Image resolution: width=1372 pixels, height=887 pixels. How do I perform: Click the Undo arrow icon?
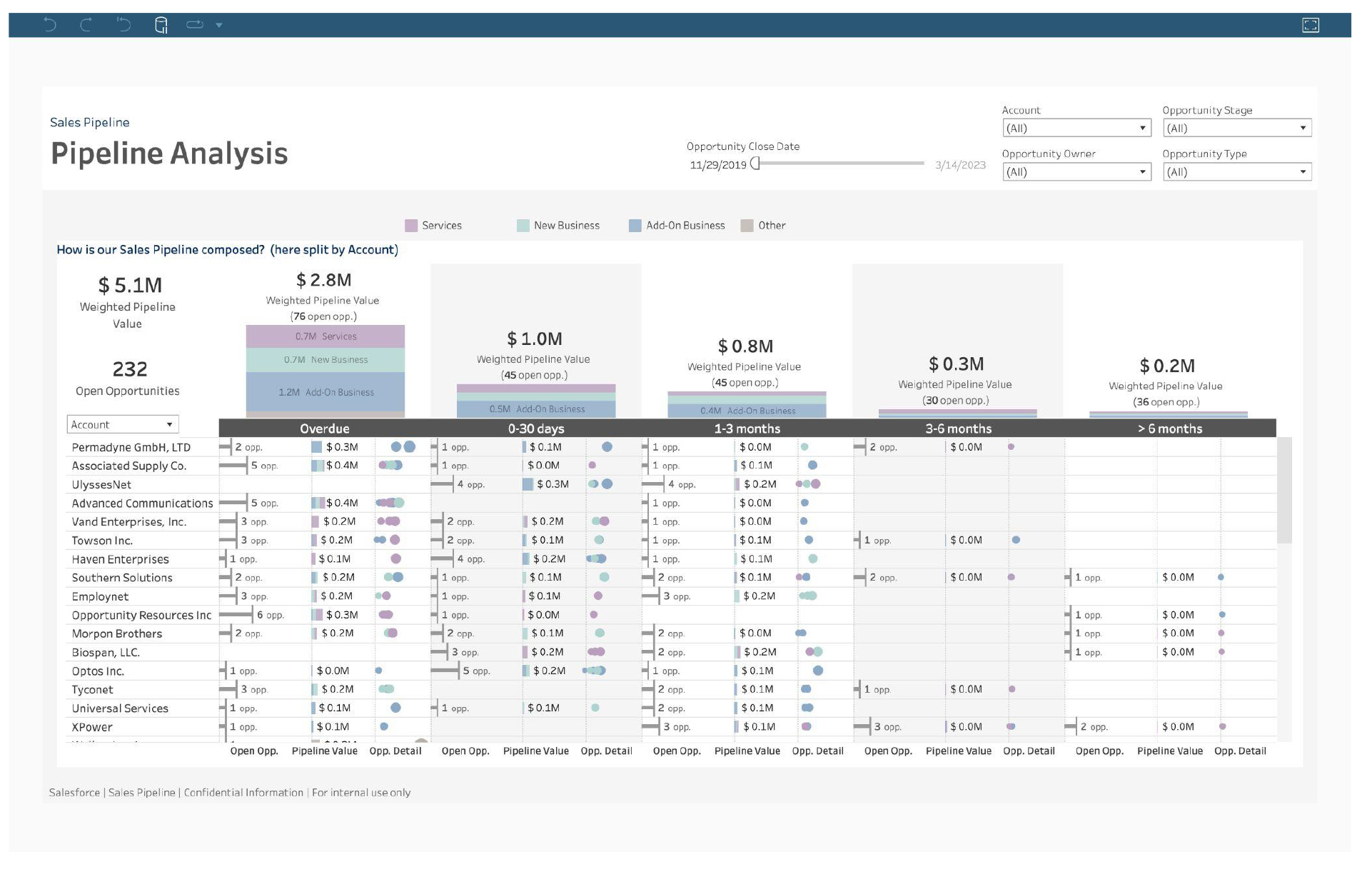click(x=50, y=25)
